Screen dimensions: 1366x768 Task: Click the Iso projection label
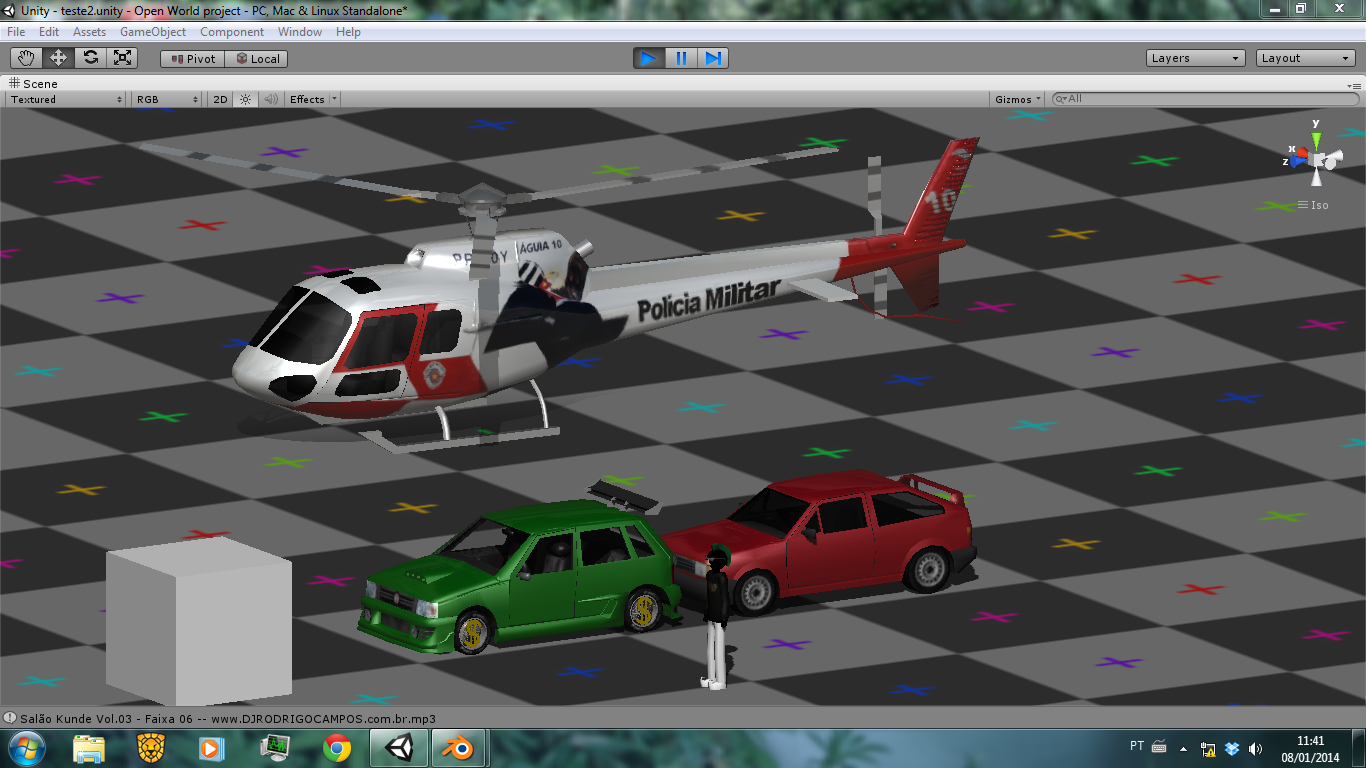tap(1320, 205)
